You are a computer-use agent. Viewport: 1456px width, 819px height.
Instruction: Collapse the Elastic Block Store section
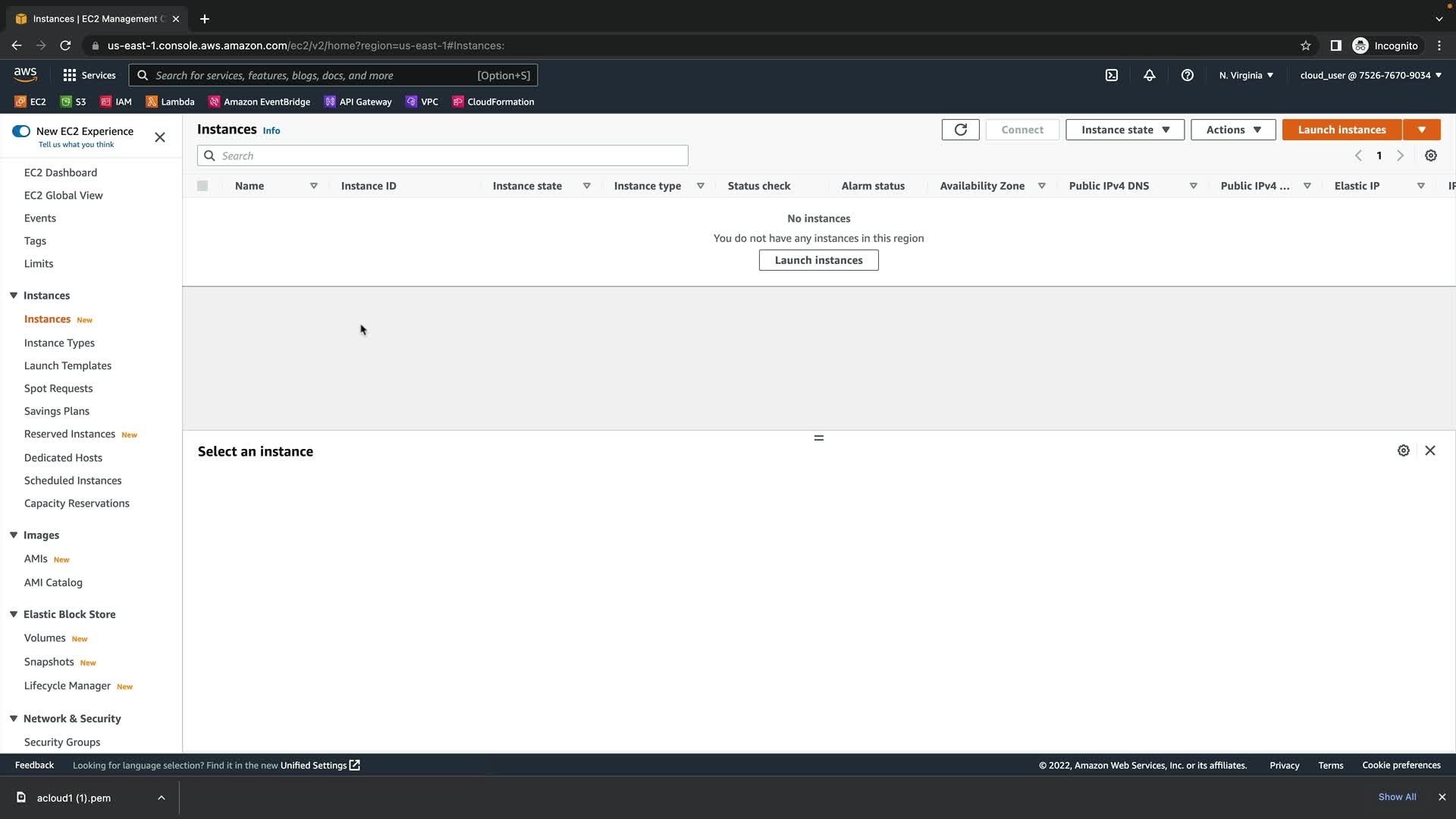coord(14,614)
